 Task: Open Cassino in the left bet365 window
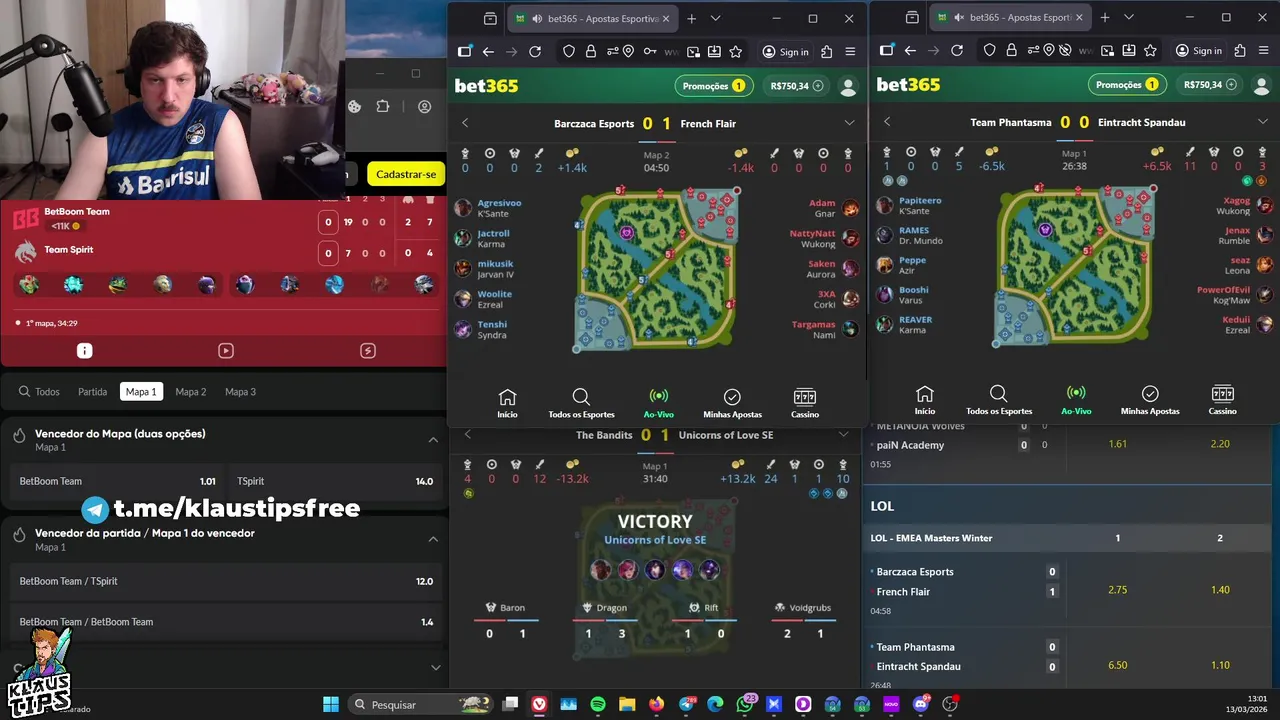pos(805,403)
